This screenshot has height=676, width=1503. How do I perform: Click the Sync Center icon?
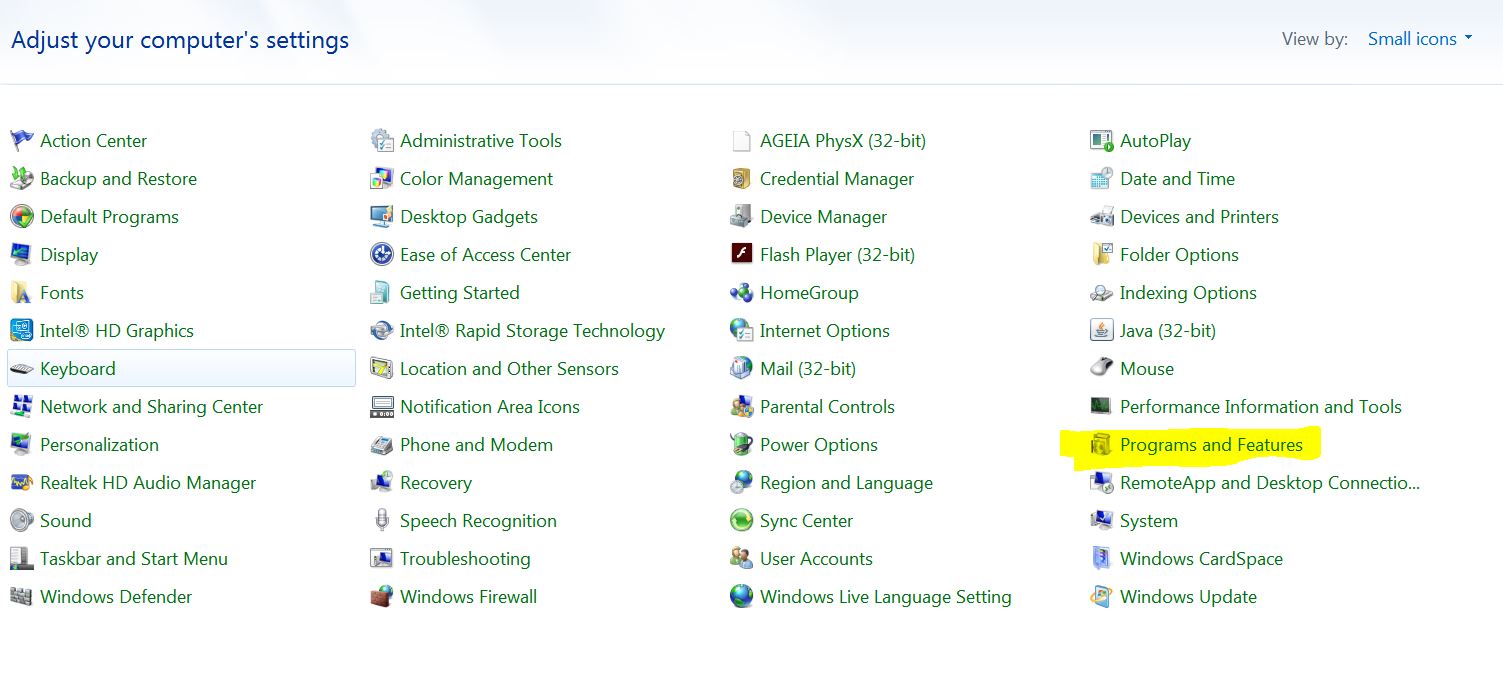pos(741,521)
